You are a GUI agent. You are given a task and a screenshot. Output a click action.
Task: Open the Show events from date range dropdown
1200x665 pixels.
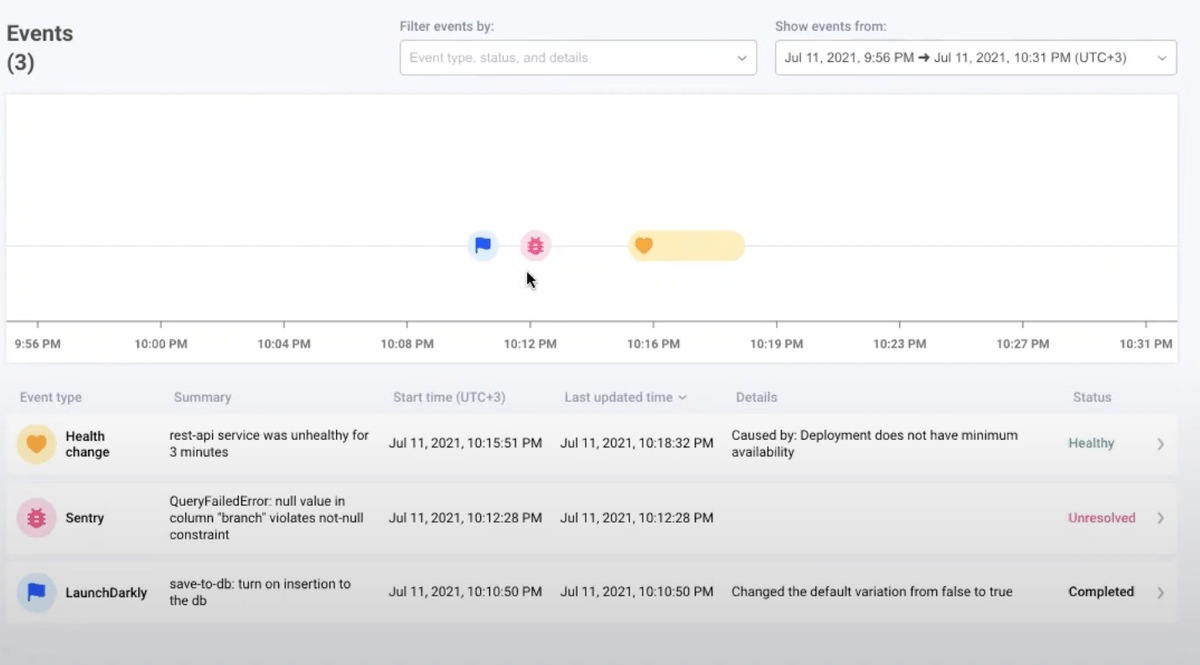(x=975, y=58)
